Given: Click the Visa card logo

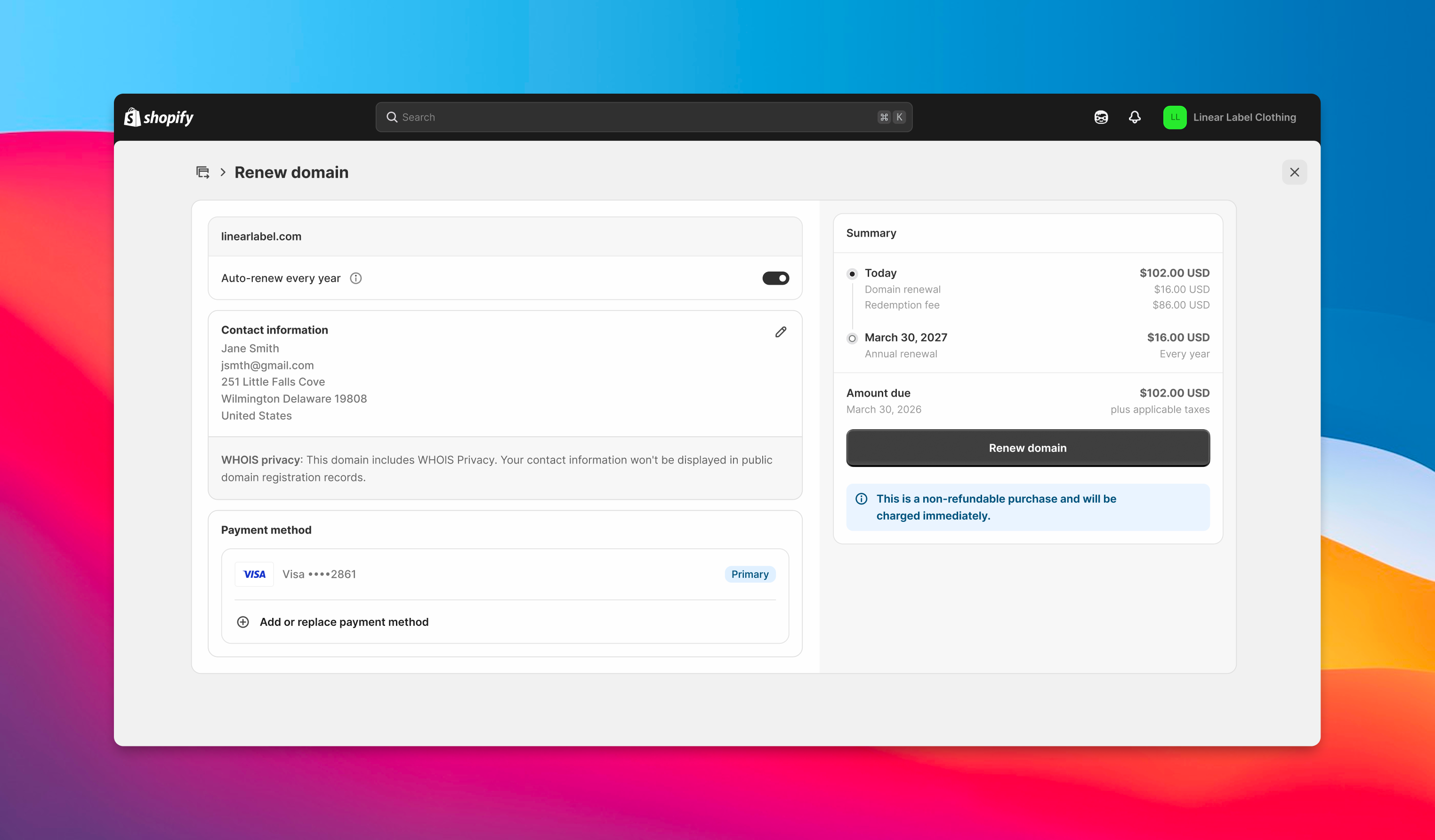Looking at the screenshot, I should (x=254, y=574).
